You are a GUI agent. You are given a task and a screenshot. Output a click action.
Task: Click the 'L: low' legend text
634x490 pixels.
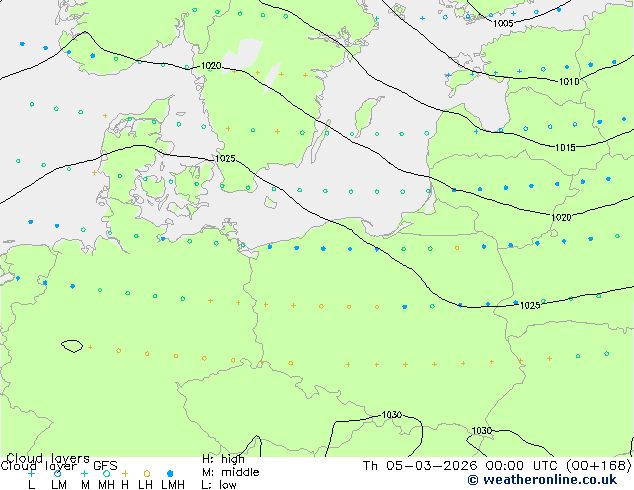219,485
